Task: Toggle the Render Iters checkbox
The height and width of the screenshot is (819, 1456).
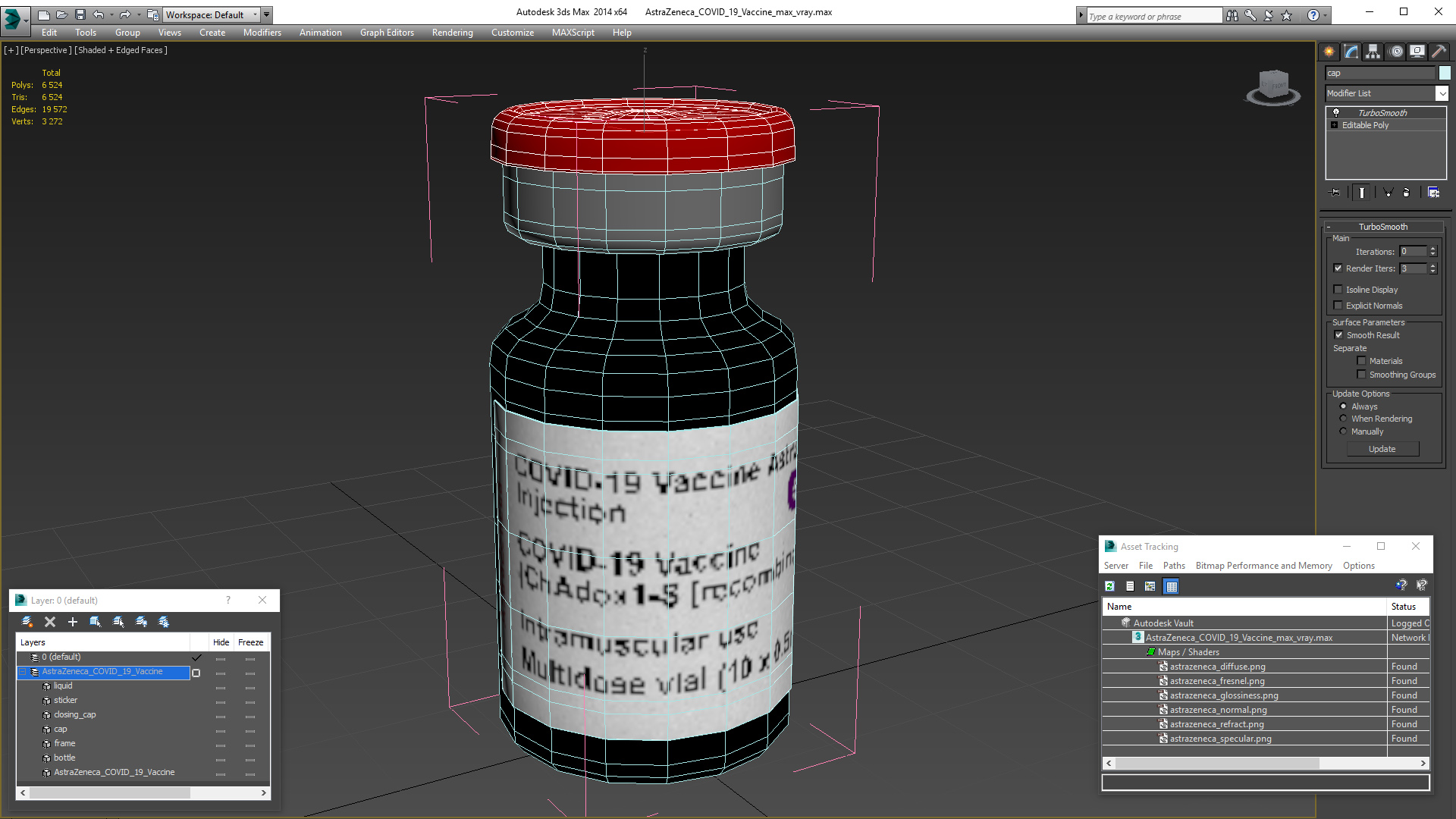Action: pos(1338,268)
